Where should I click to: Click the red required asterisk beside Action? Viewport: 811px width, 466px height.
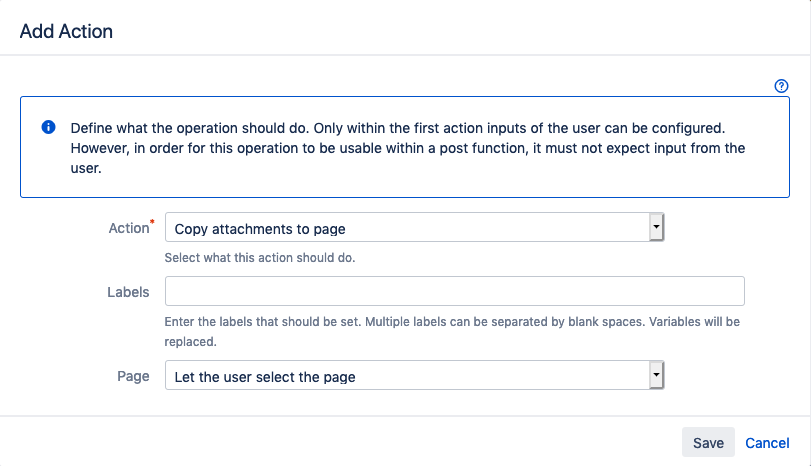point(151,222)
